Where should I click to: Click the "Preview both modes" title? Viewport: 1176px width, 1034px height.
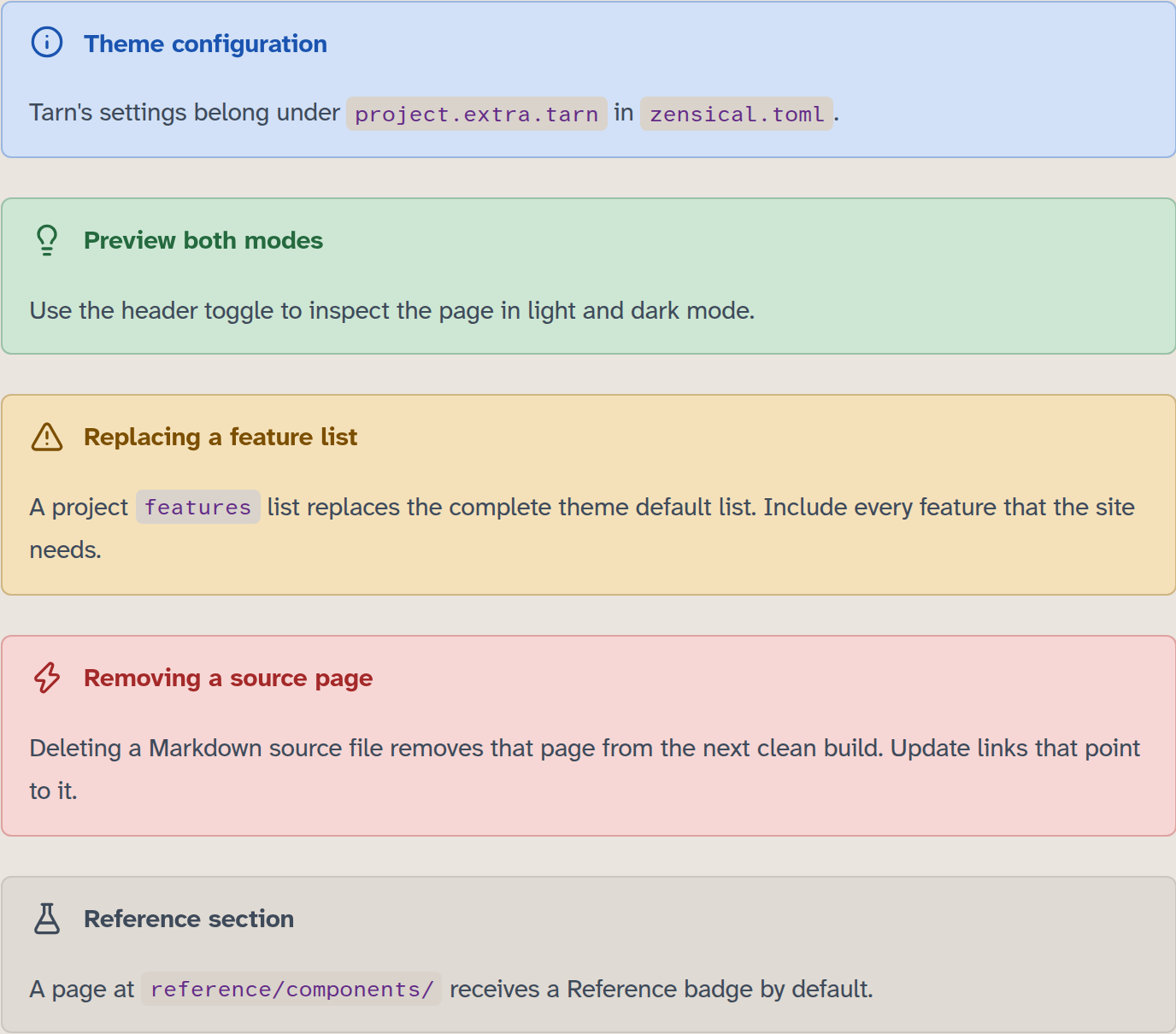pos(203,240)
